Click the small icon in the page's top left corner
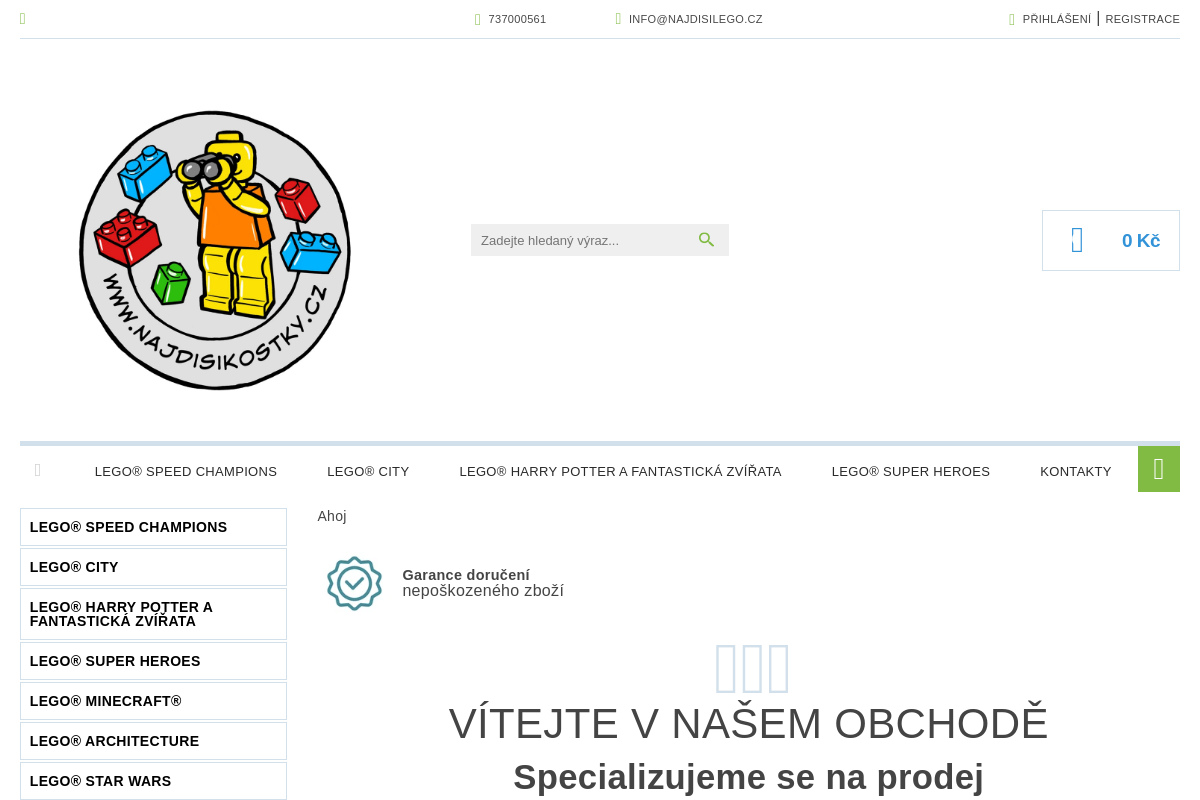Viewport: 1200px width, 800px height. click(x=23, y=19)
